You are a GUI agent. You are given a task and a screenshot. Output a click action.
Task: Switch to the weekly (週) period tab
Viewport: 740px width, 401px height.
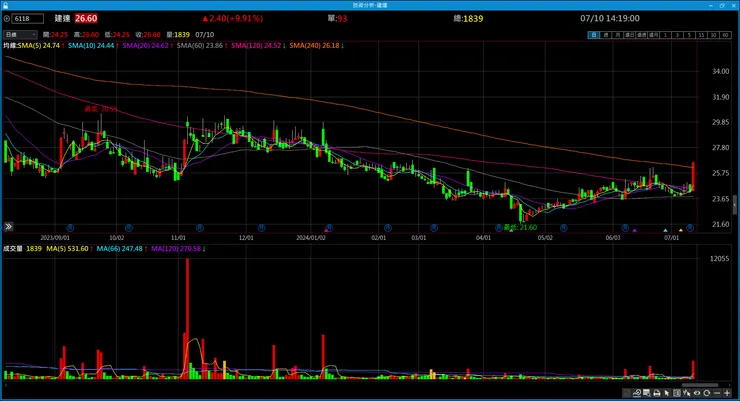(x=606, y=35)
